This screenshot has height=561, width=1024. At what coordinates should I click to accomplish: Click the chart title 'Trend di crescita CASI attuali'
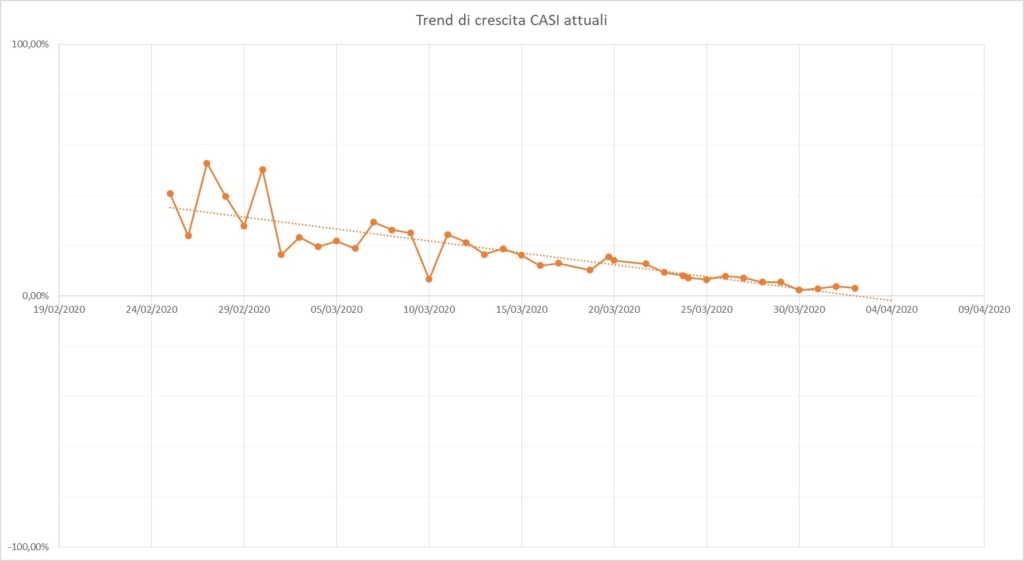pyautogui.click(x=511, y=20)
